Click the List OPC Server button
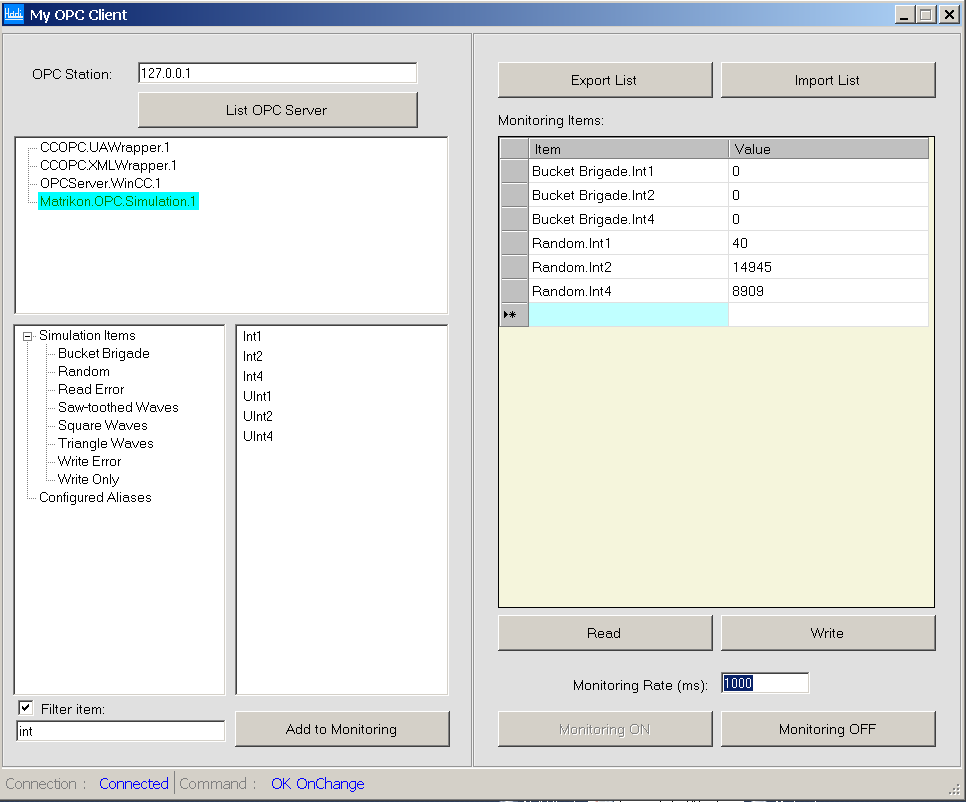 [277, 109]
